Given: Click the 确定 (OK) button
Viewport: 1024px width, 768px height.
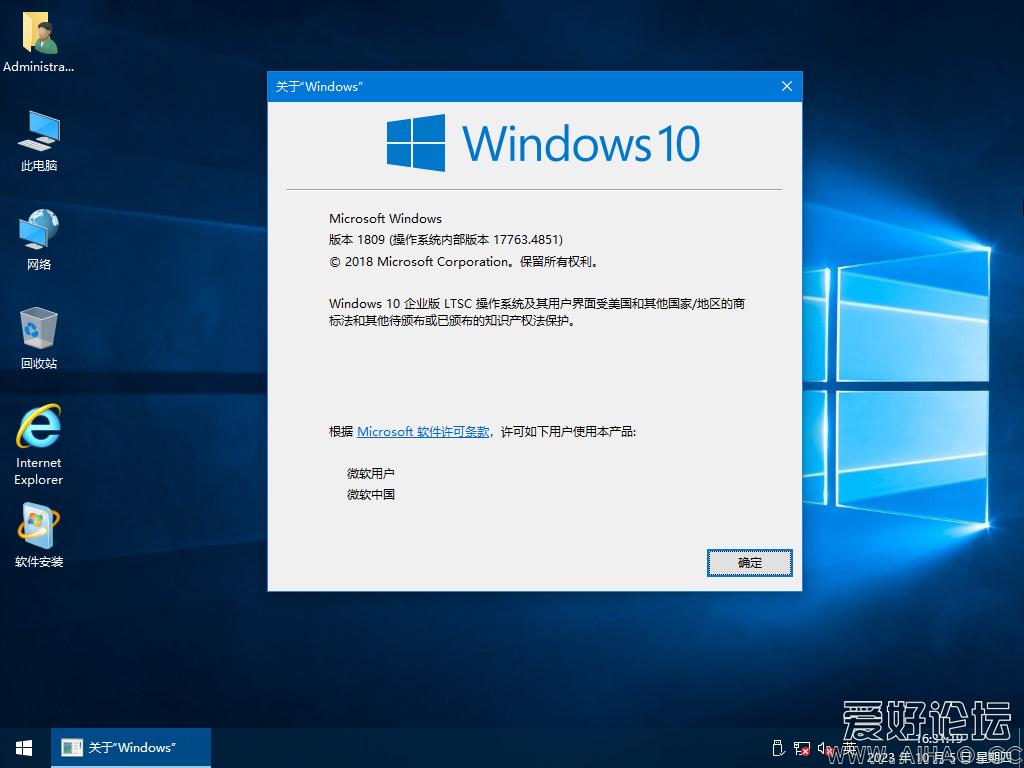Looking at the screenshot, I should (x=749, y=562).
